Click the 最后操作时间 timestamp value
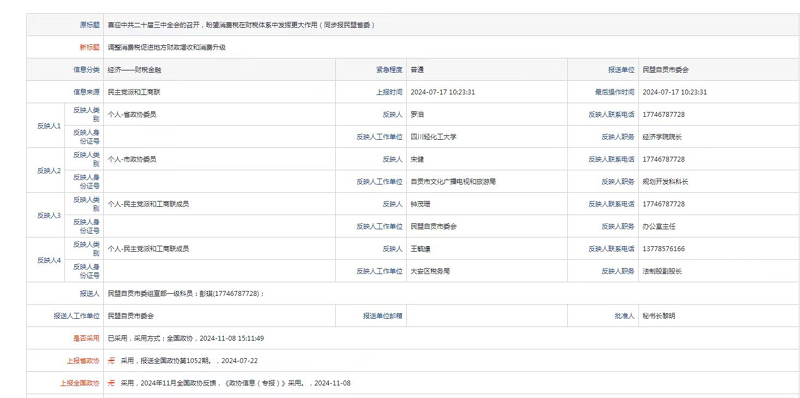800x398 pixels. (x=674, y=92)
